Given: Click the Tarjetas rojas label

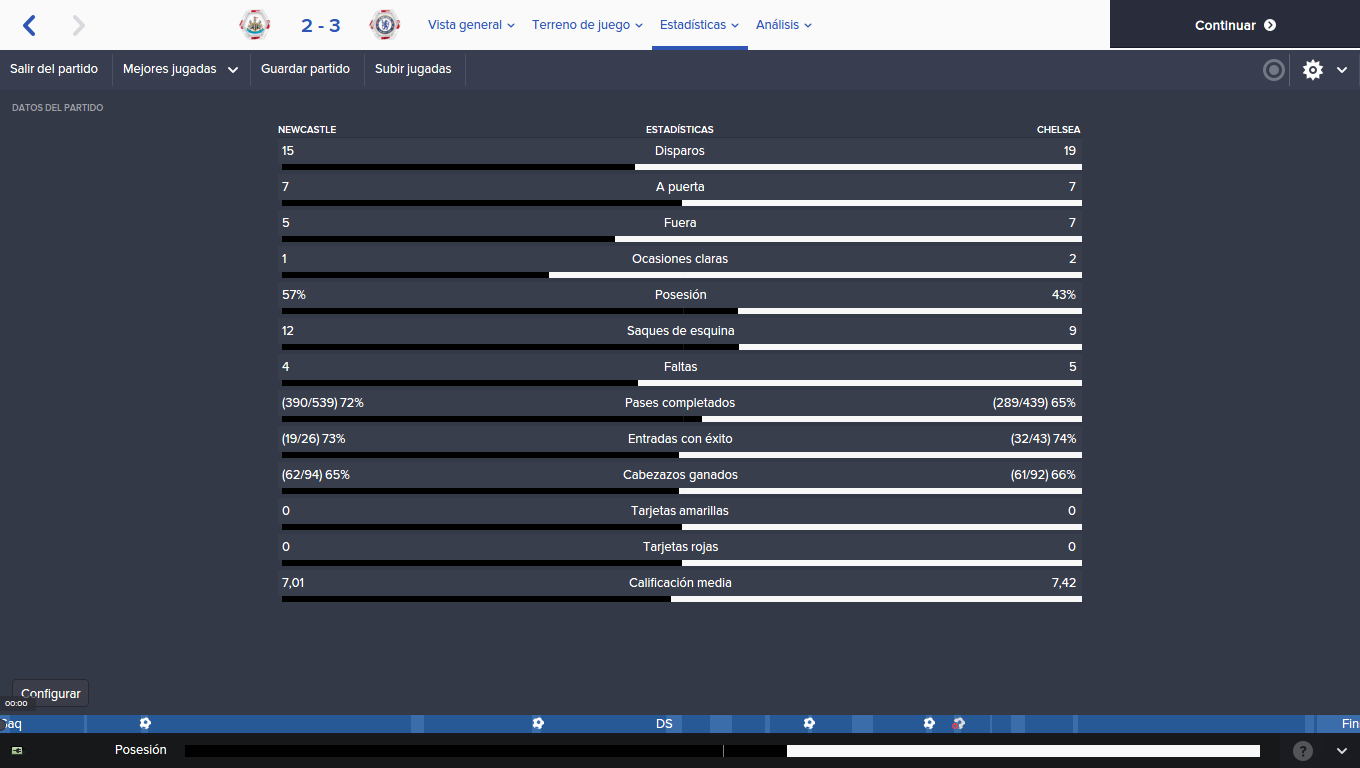Looking at the screenshot, I should point(680,547).
